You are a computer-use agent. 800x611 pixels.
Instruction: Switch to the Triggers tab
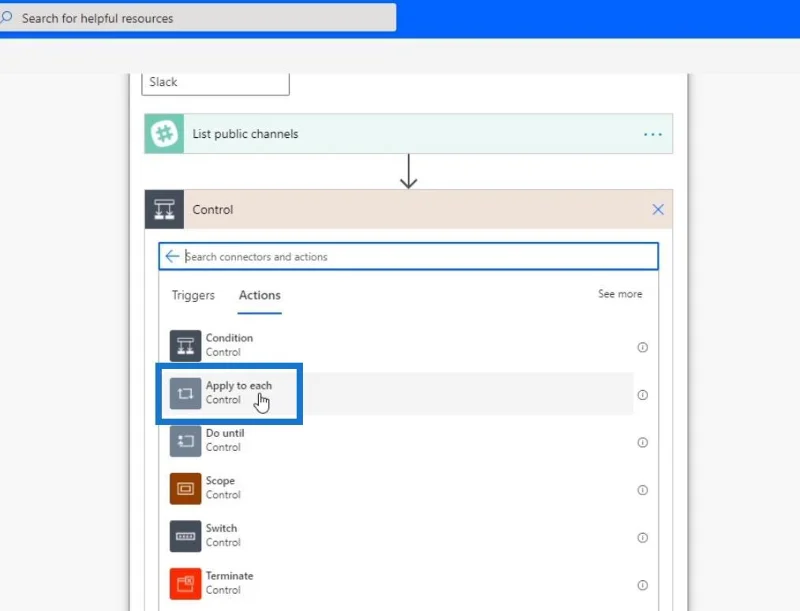[x=193, y=295]
